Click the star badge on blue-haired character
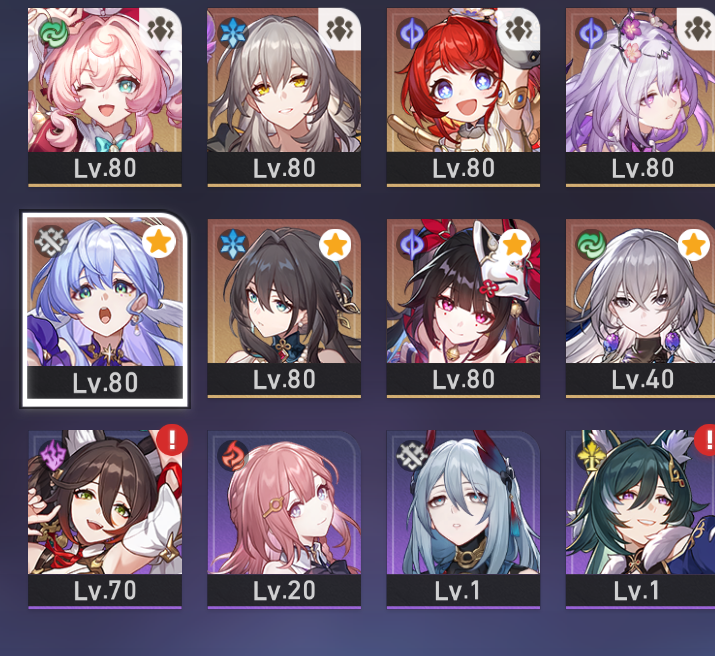The height and width of the screenshot is (656, 715). pos(159,242)
